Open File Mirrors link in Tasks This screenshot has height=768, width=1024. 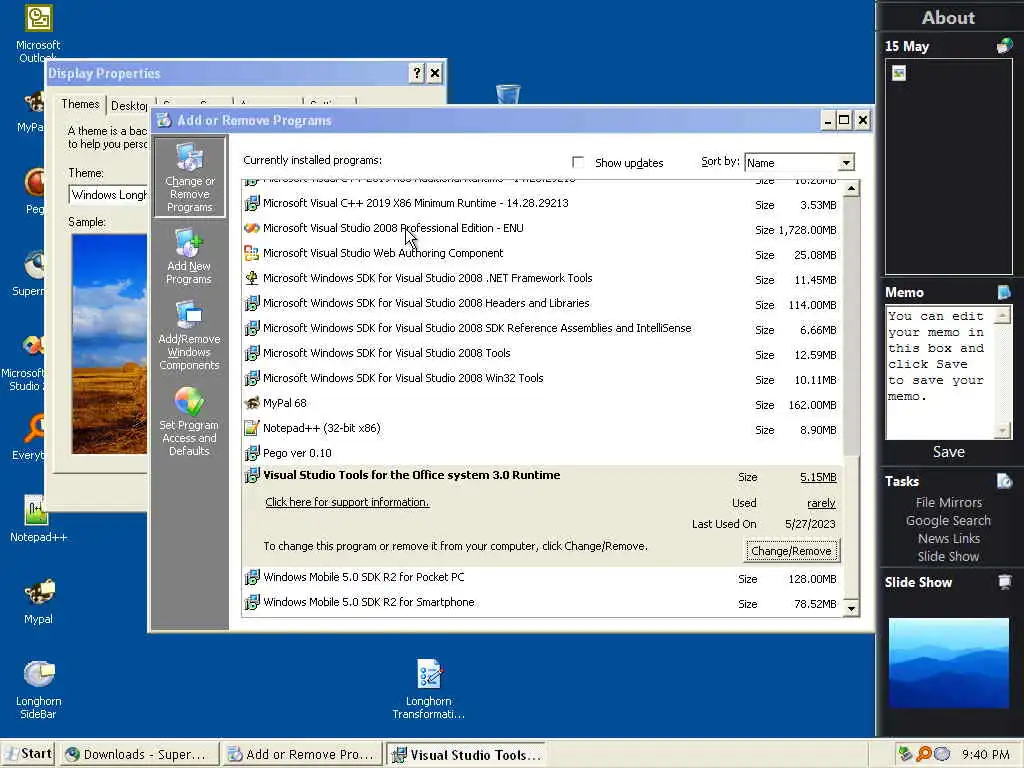click(949, 502)
